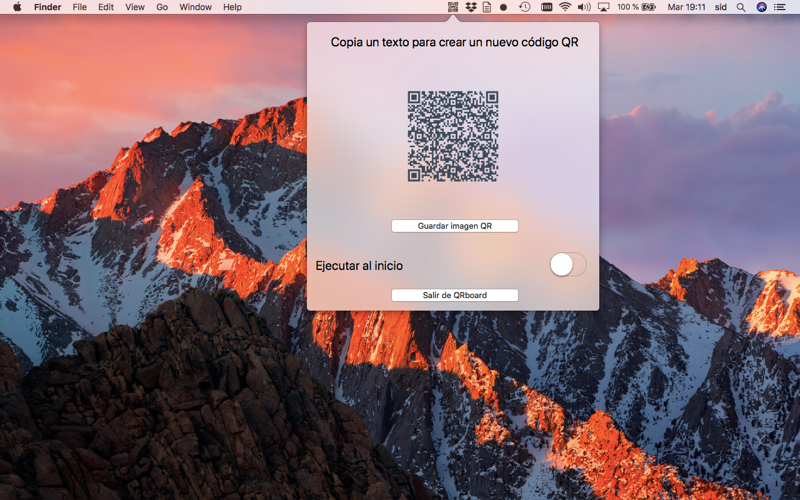This screenshot has height=500, width=800.
Task: Open Spotlight search magnifier icon
Action: click(741, 7)
